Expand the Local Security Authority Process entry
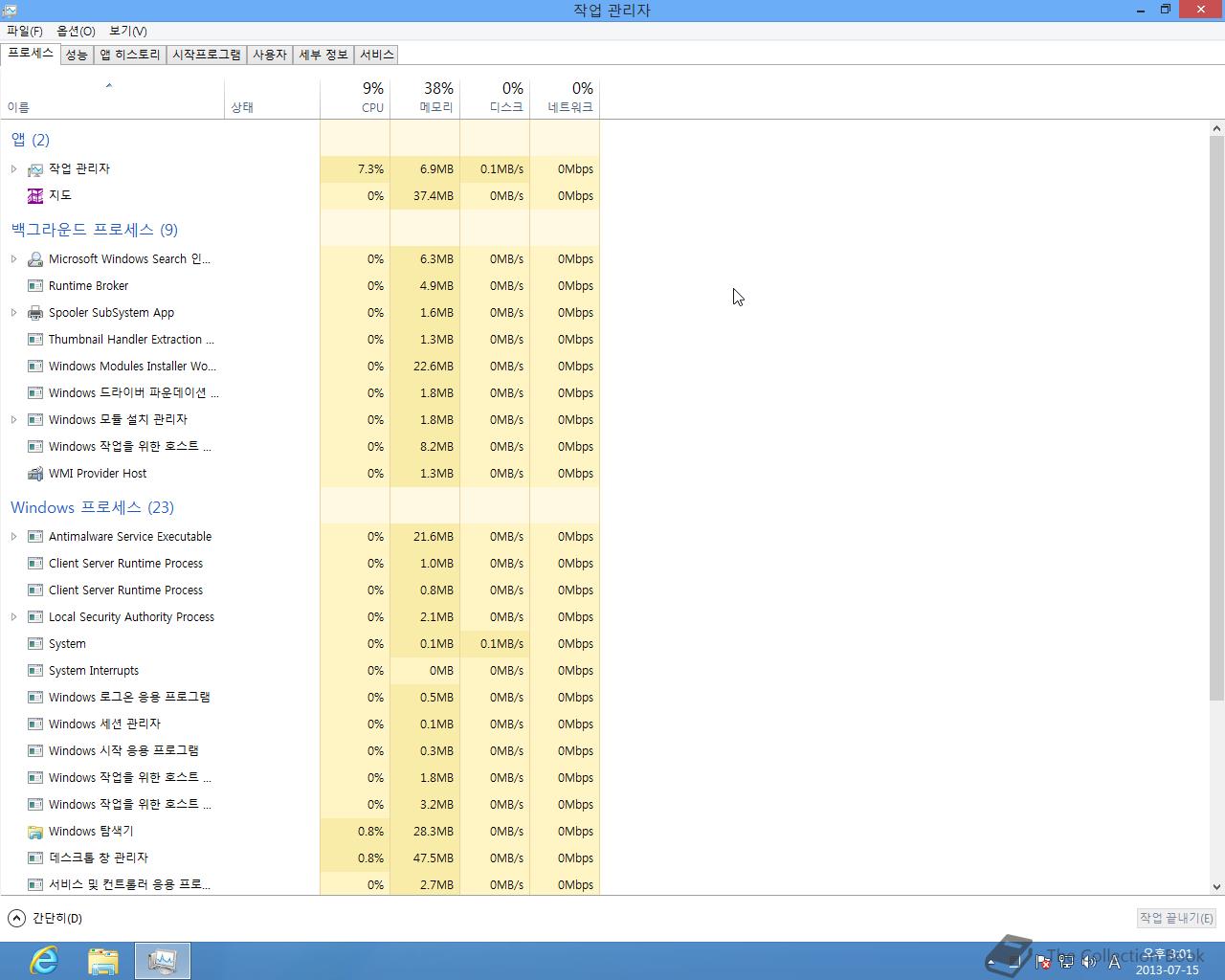Image resolution: width=1225 pixels, height=980 pixels. coord(13,616)
